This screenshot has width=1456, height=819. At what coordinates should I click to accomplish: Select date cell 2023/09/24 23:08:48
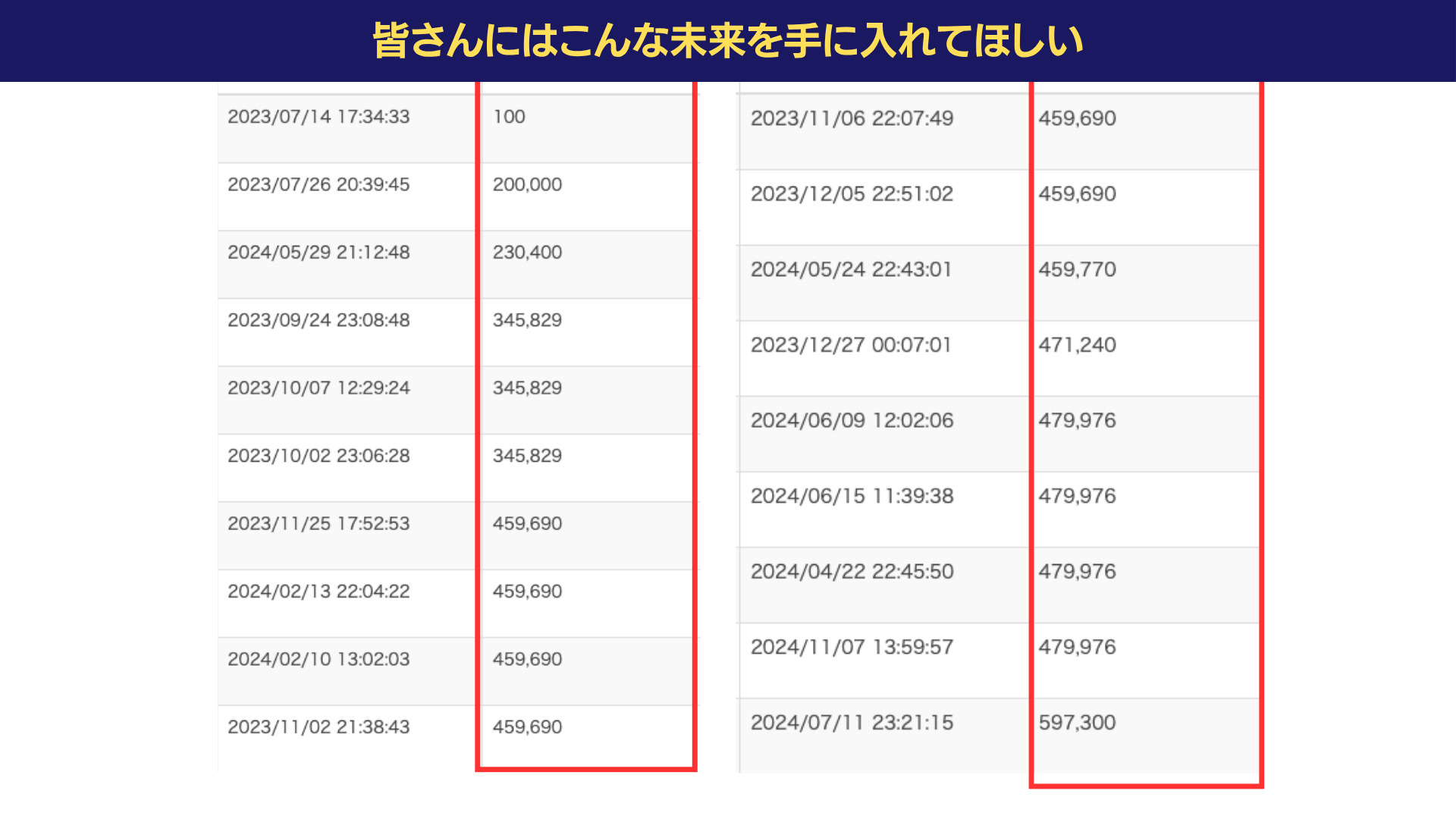[x=318, y=320]
